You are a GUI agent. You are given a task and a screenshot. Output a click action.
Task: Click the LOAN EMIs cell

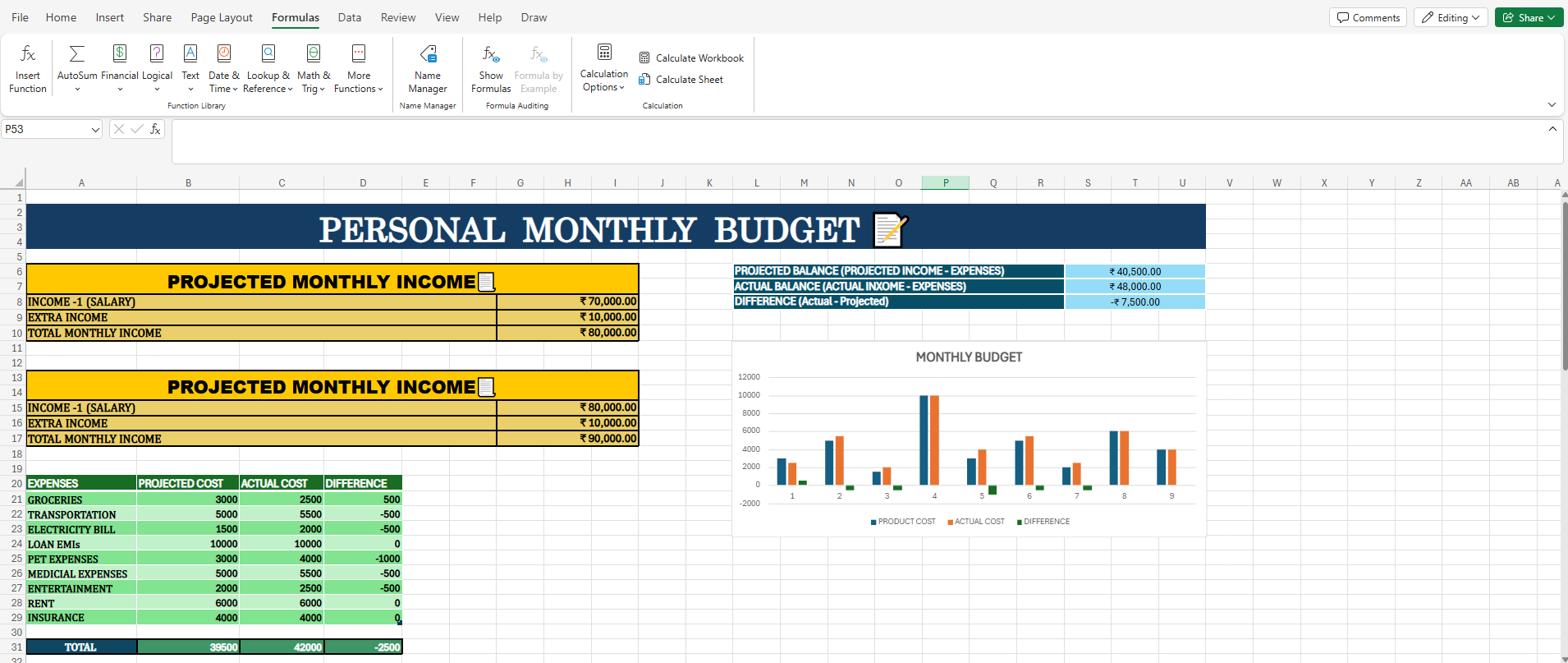click(x=81, y=544)
